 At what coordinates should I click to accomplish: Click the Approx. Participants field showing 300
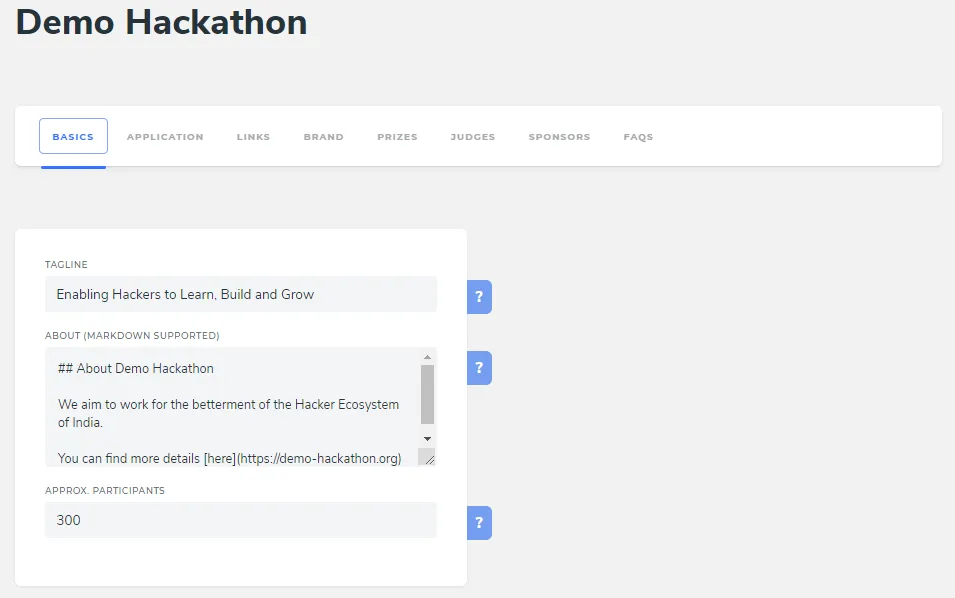(241, 520)
